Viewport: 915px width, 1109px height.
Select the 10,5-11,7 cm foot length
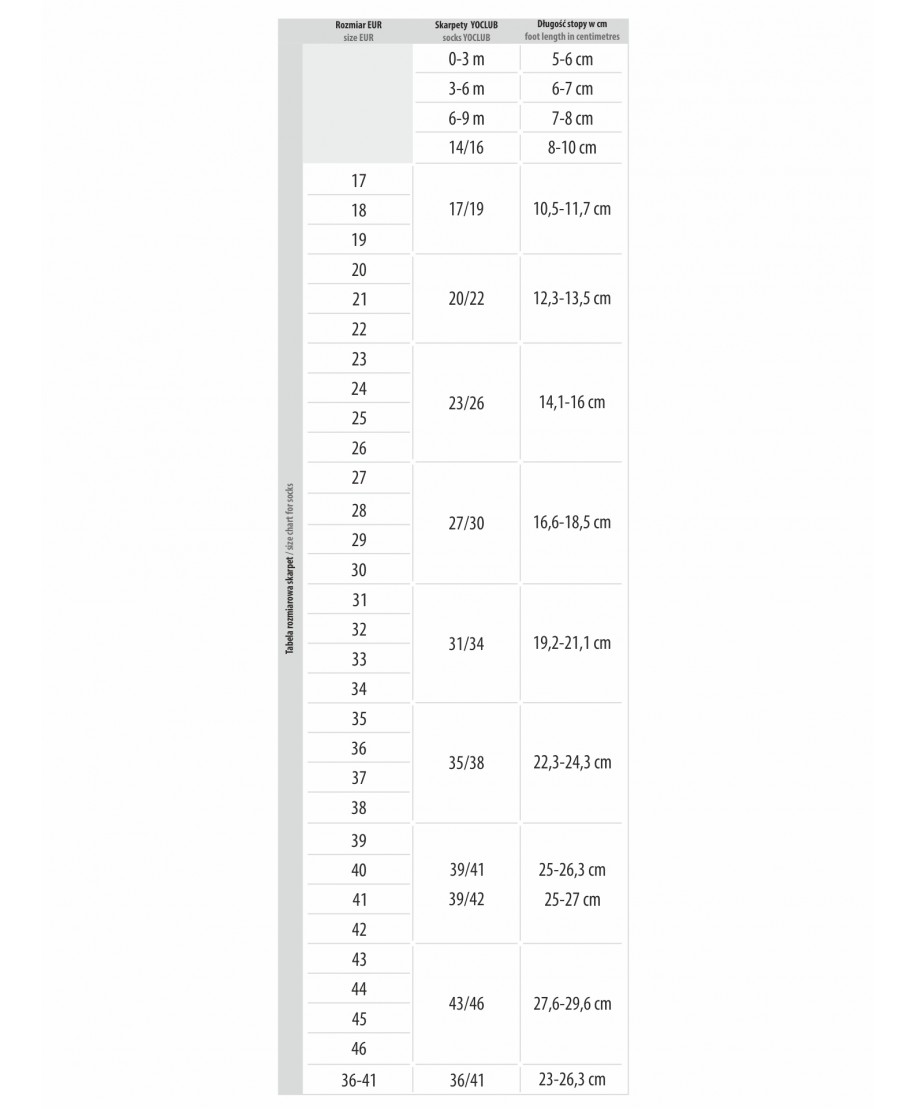(x=572, y=209)
